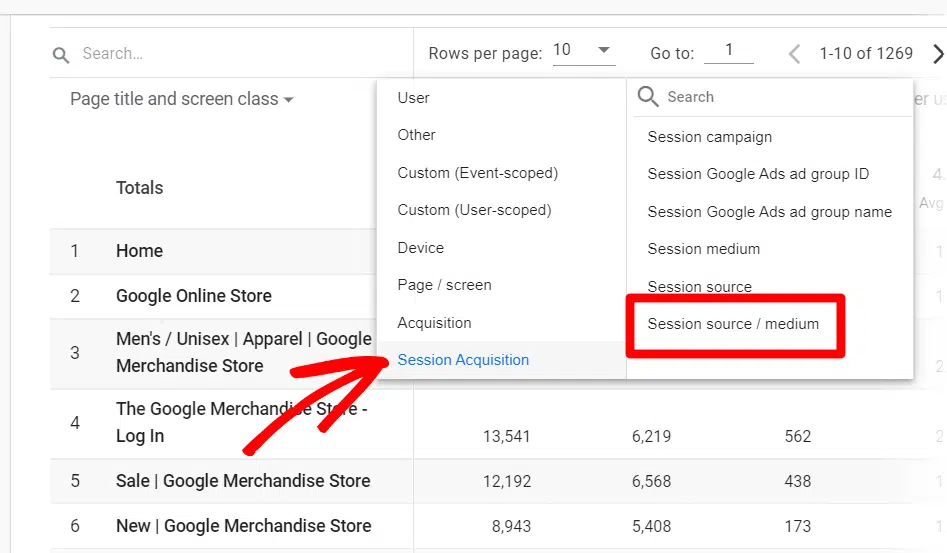Image resolution: width=947 pixels, height=553 pixels.
Task: Select the User category
Action: pyautogui.click(x=414, y=98)
